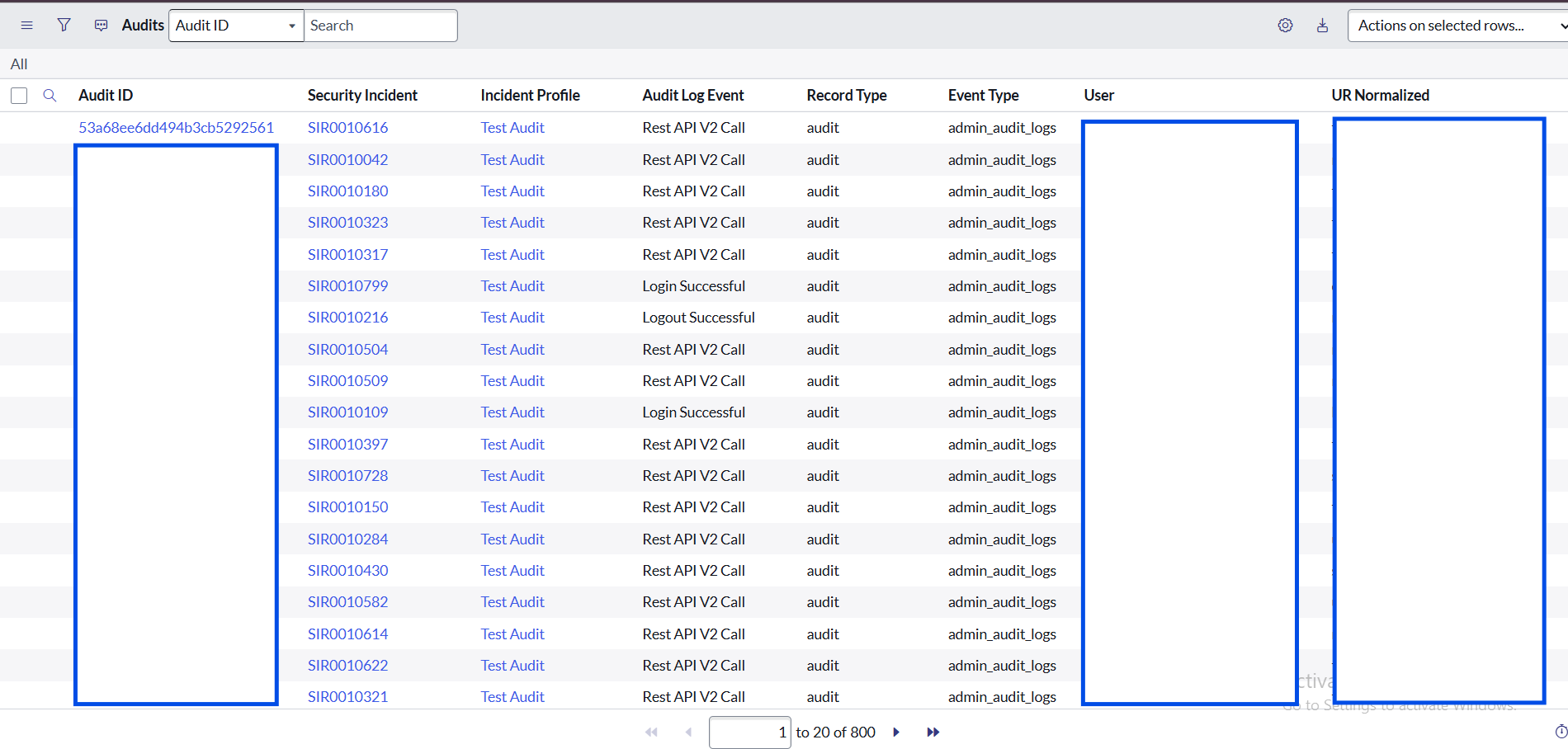Click Login Successful in the SIR0010799 row
This screenshot has width=1568, height=749.
693,286
